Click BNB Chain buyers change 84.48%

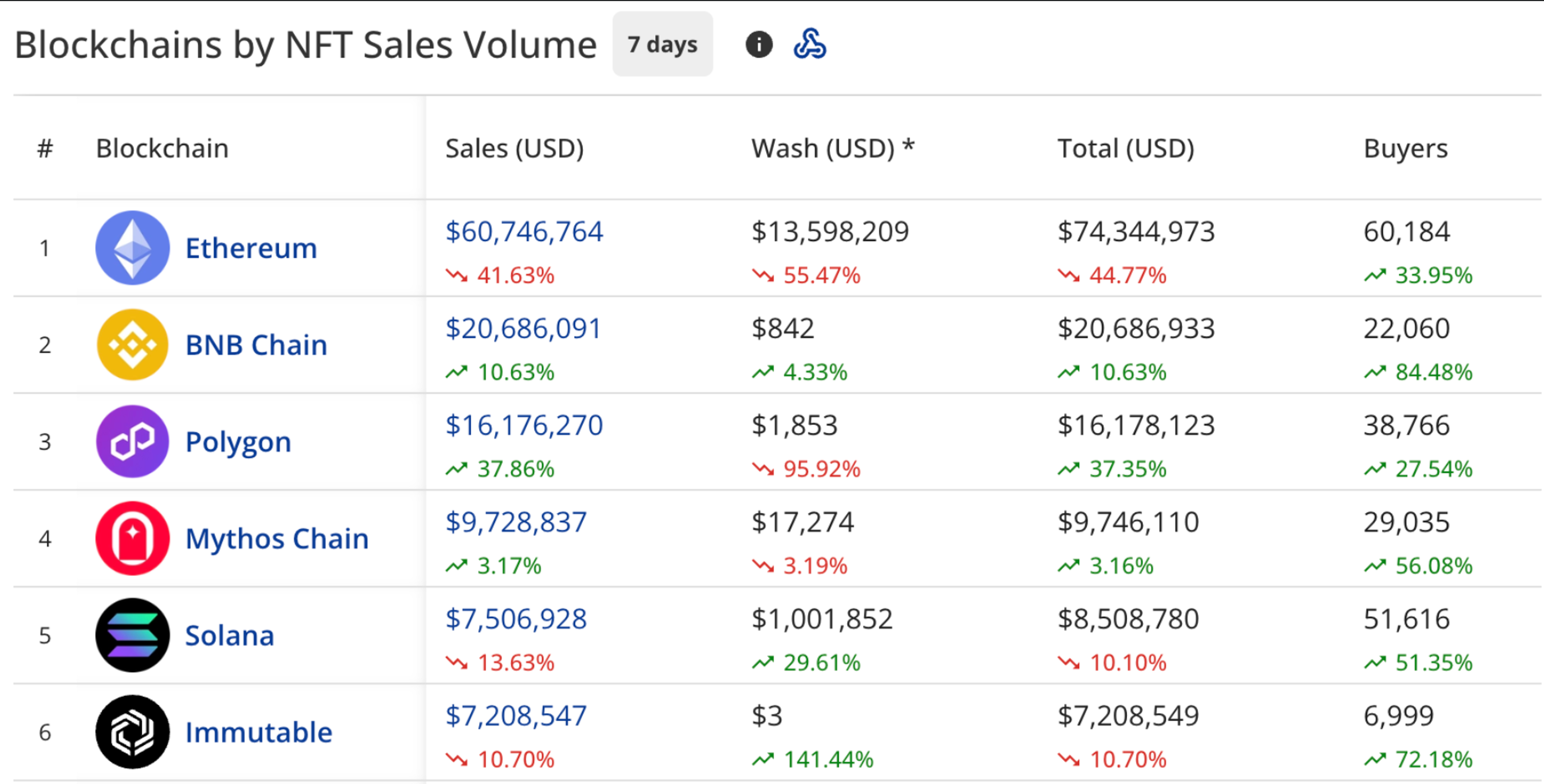1419,372
